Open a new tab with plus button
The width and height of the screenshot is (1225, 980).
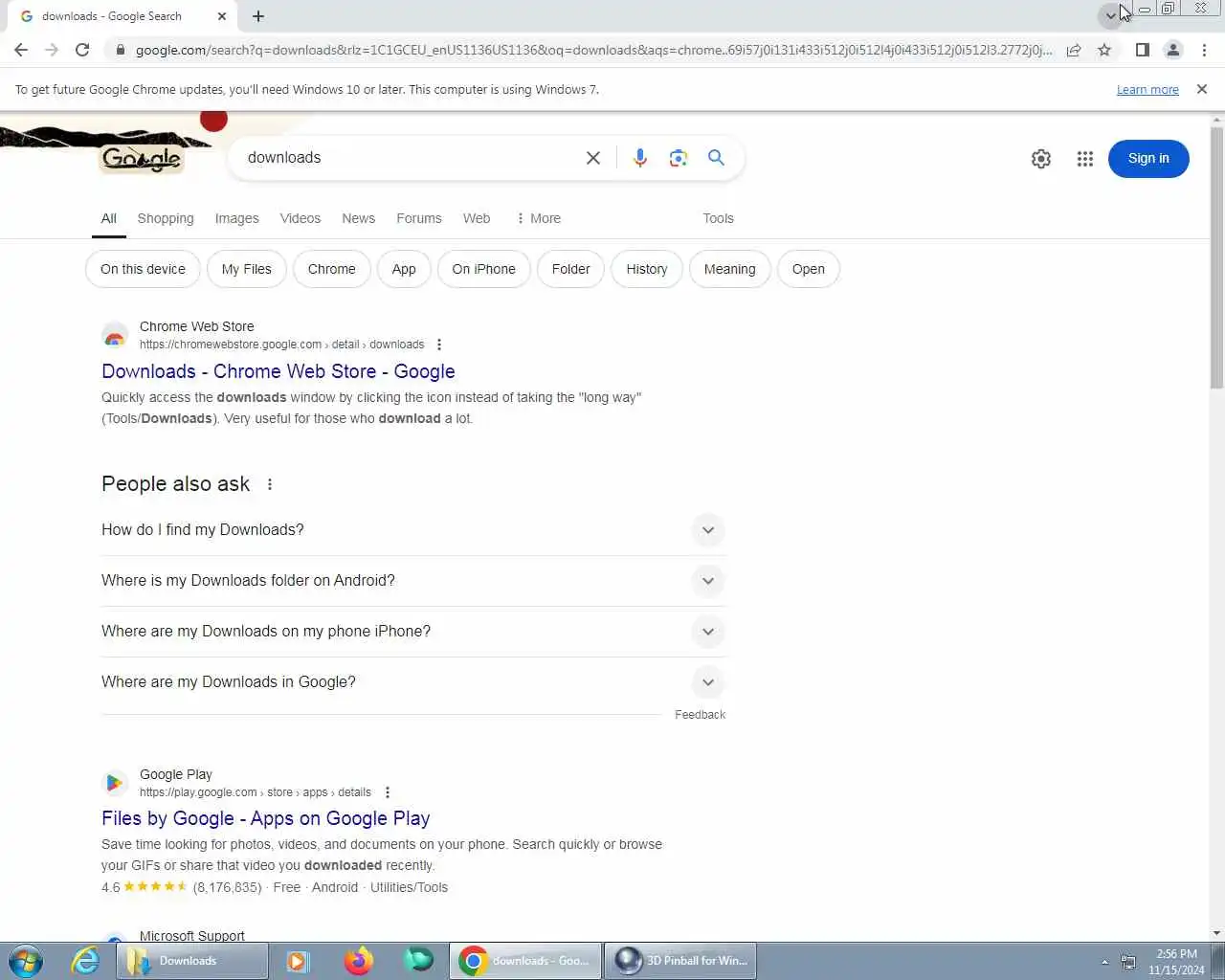[258, 16]
